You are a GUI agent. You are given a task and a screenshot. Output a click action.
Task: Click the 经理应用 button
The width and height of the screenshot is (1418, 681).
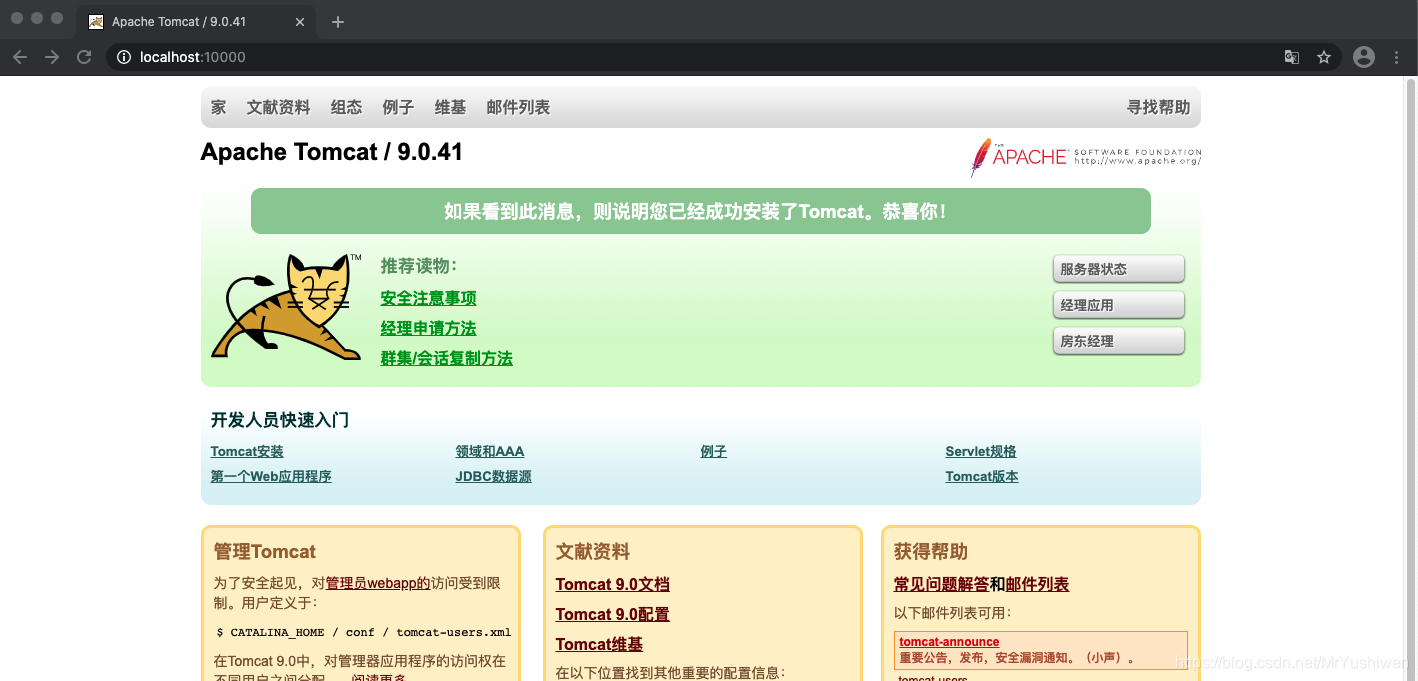(1119, 305)
